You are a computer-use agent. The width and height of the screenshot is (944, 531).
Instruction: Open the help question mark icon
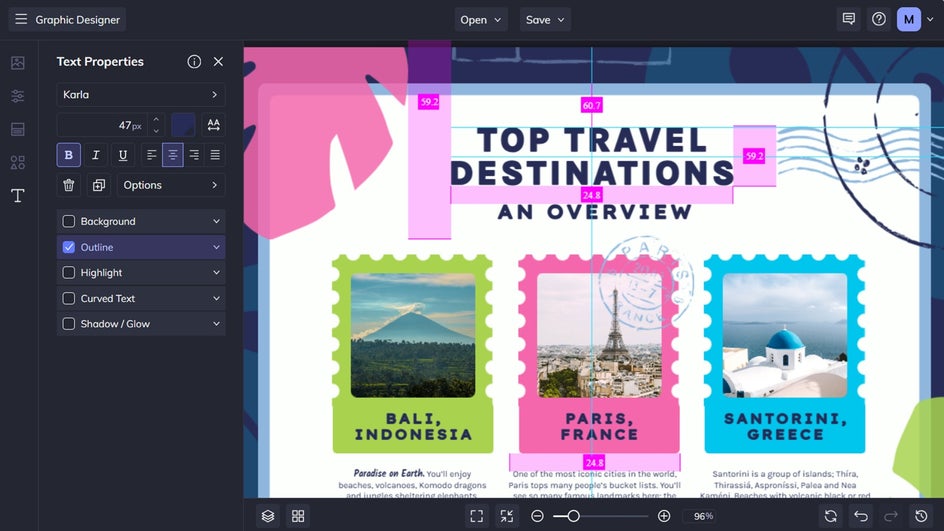coord(879,19)
